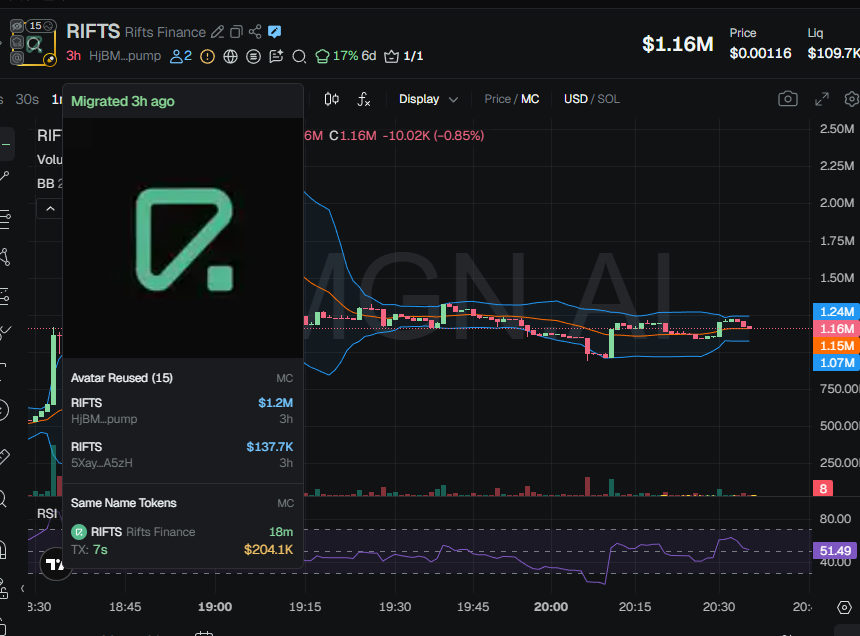
Task: Switch currency to SOL
Action: (x=608, y=99)
